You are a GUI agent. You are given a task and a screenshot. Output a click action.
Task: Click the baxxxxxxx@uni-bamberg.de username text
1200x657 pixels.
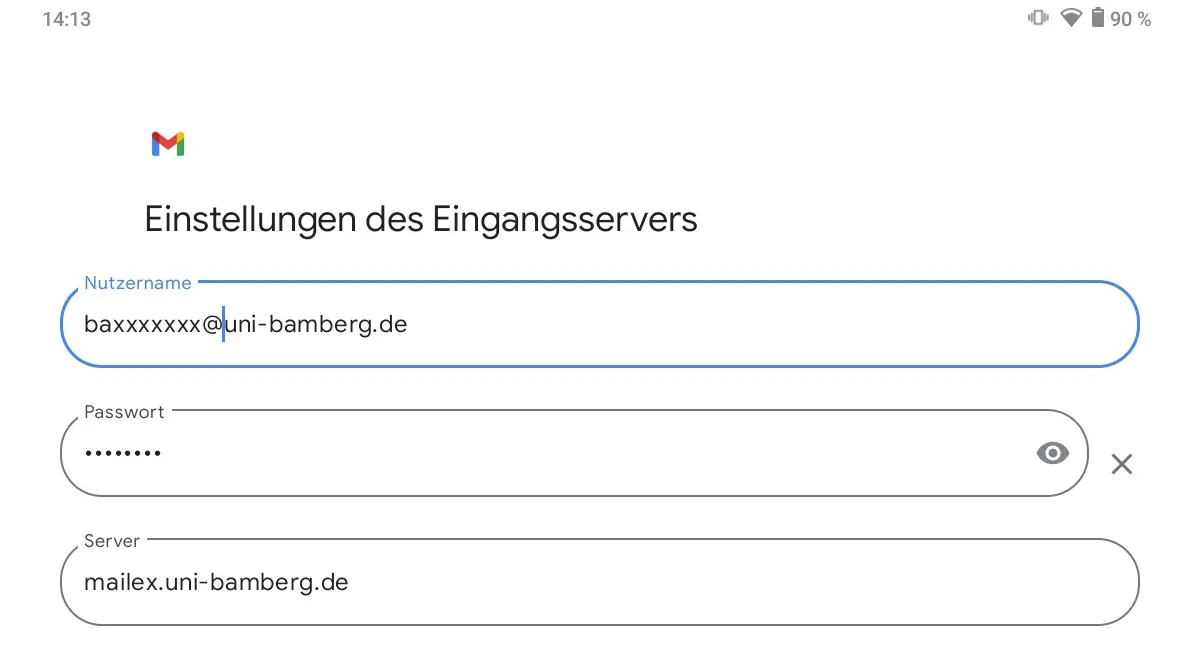[x=246, y=325]
